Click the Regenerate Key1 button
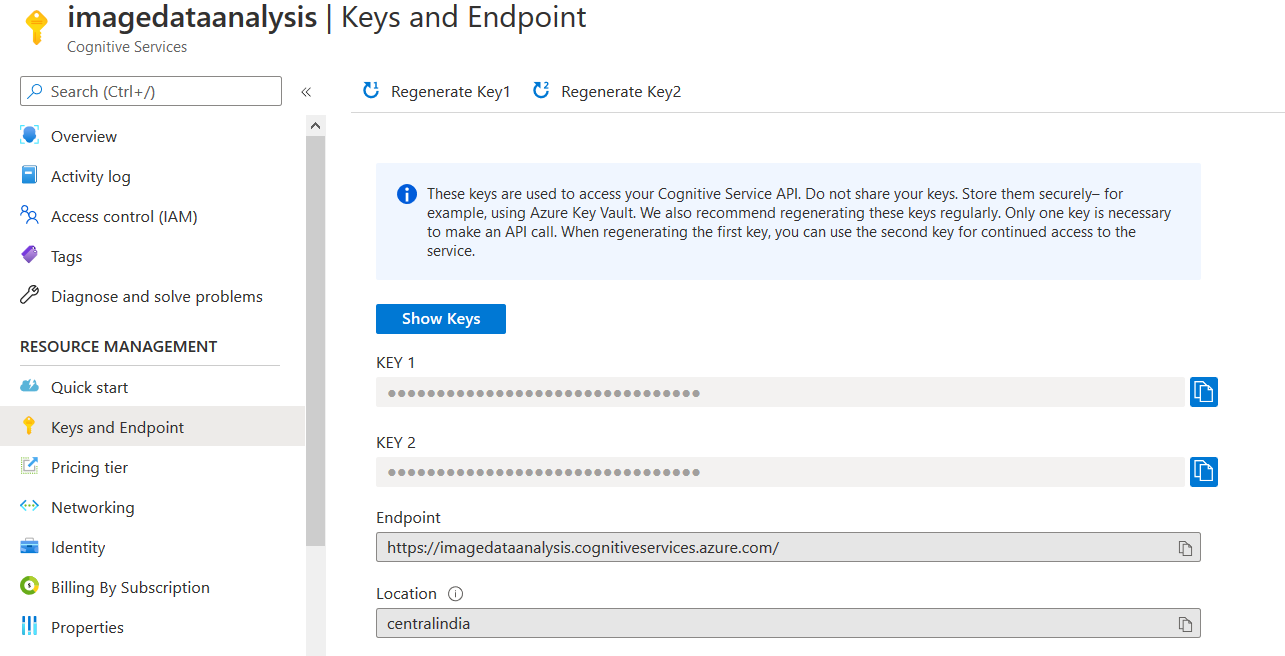 [x=437, y=92]
